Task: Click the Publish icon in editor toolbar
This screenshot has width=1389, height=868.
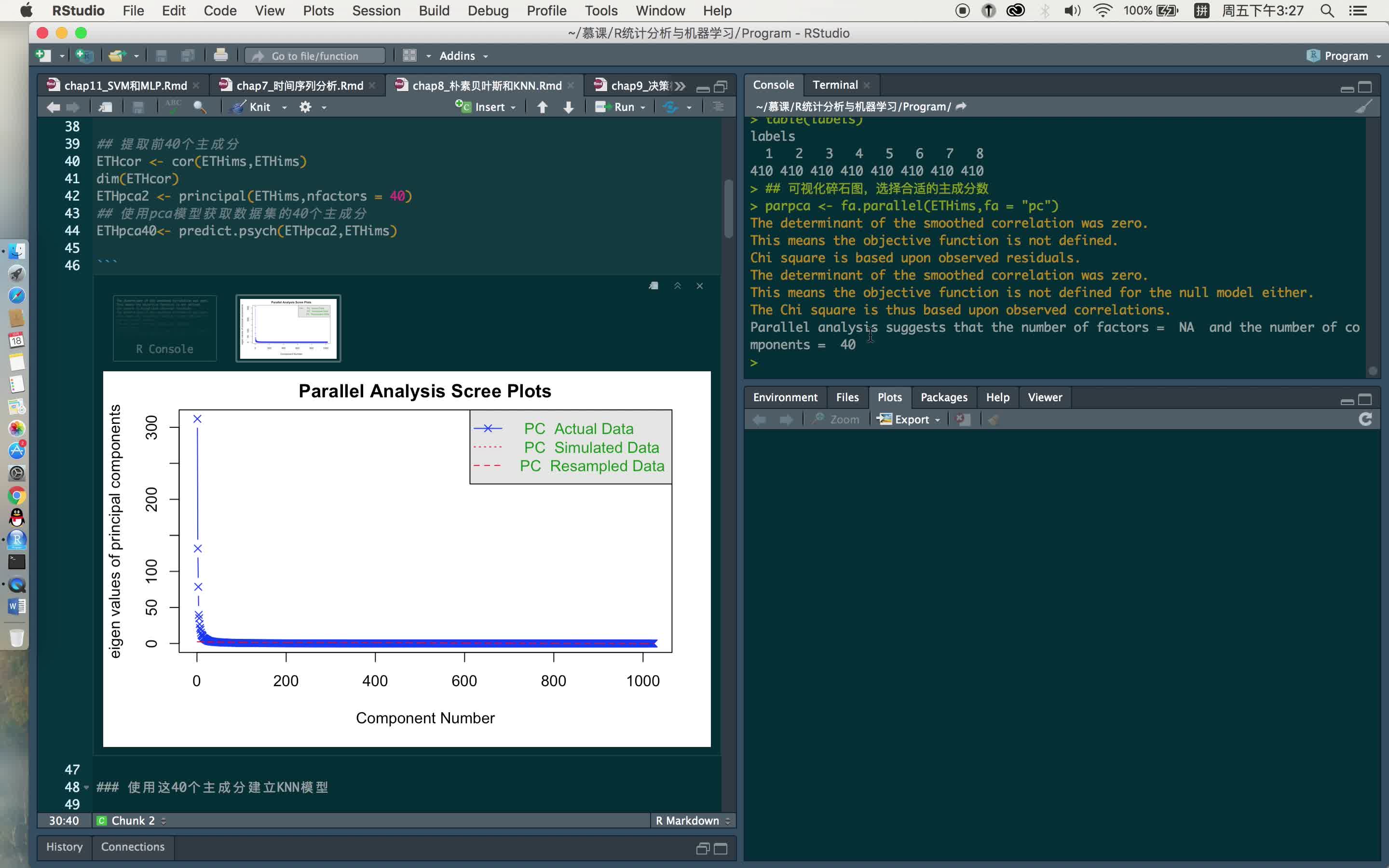Action: point(670,108)
